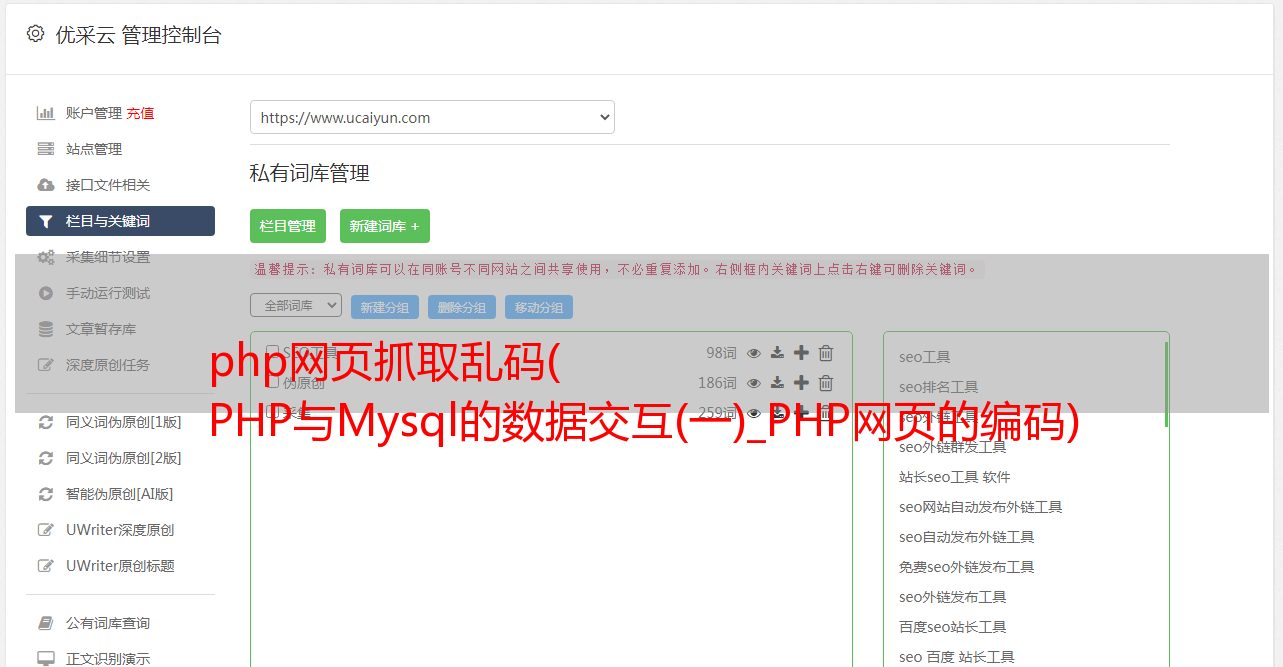Viewport: 1283px width, 667px height.
Task: Select keyword seo自动发布外链工具
Action: (967, 537)
